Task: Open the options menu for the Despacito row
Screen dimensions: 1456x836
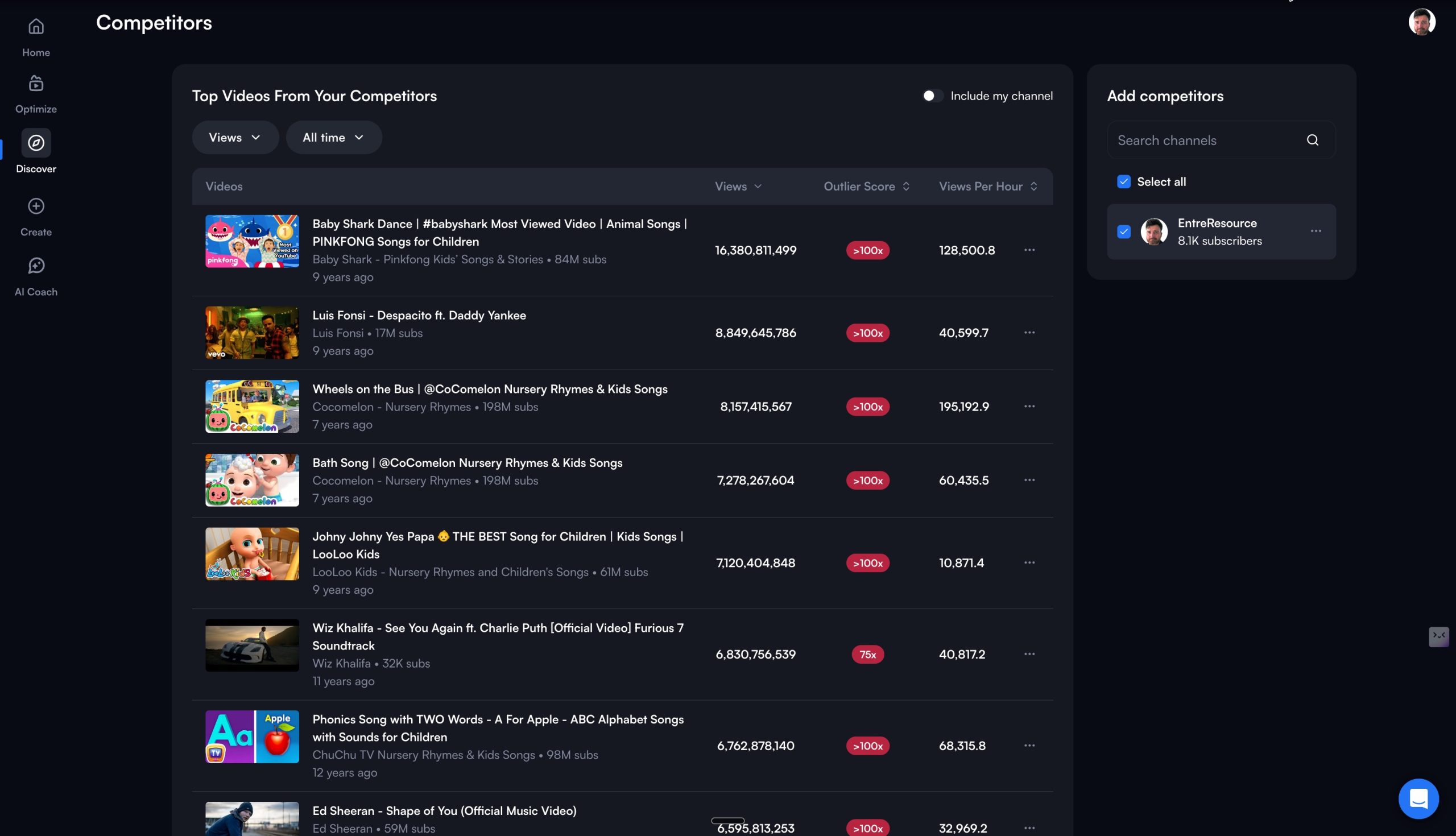Action: point(1029,333)
